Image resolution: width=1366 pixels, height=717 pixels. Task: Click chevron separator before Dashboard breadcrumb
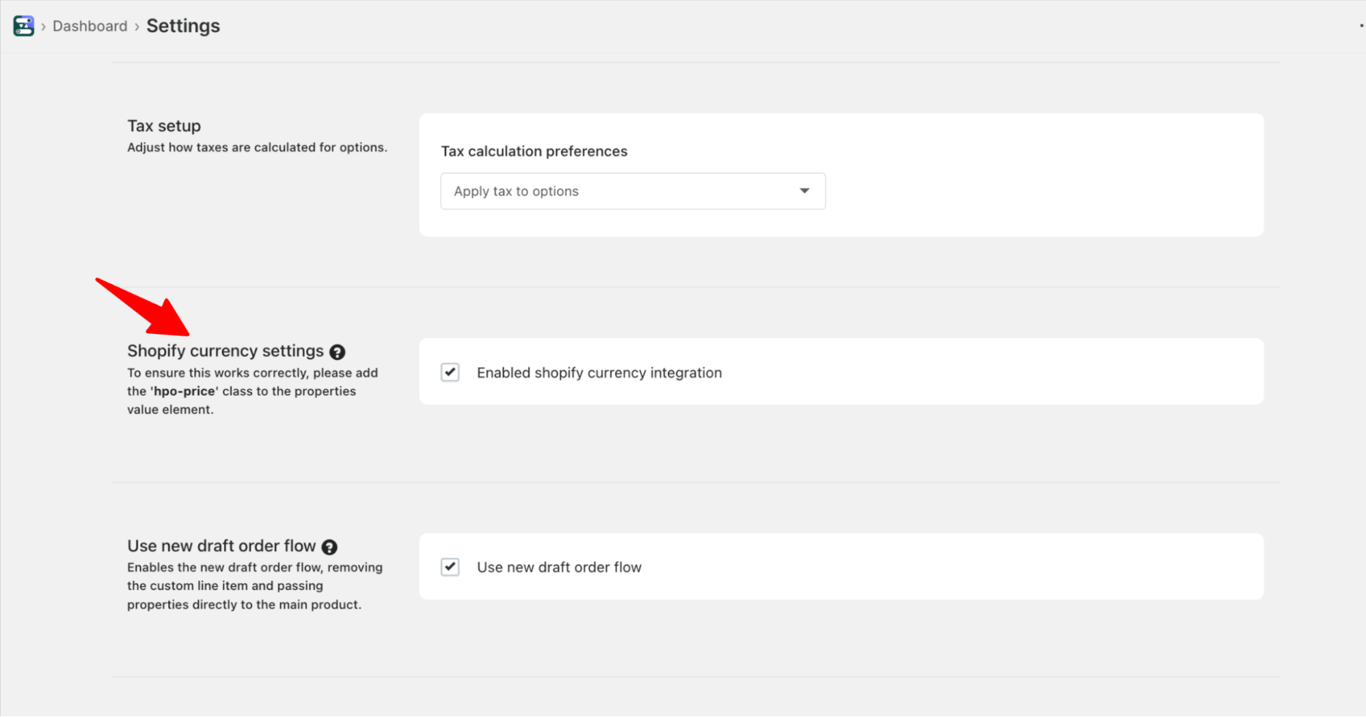pos(43,27)
